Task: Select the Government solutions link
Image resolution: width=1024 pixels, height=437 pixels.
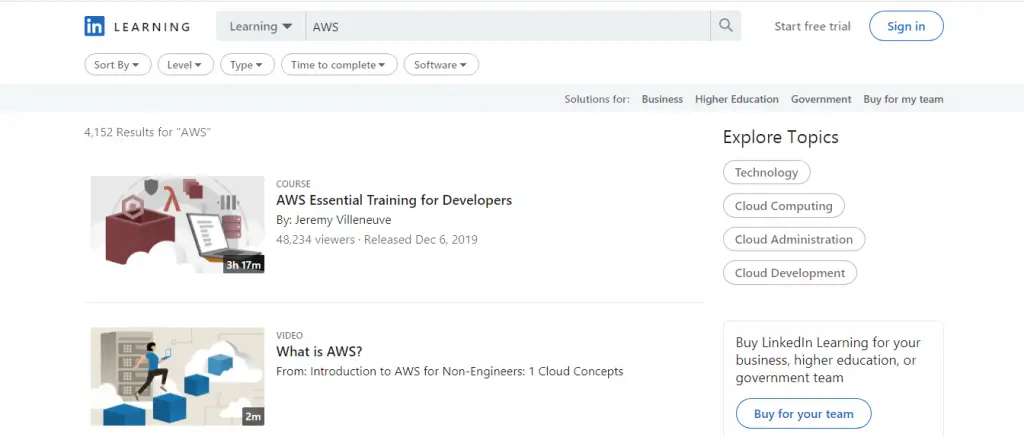Action: 821,99
